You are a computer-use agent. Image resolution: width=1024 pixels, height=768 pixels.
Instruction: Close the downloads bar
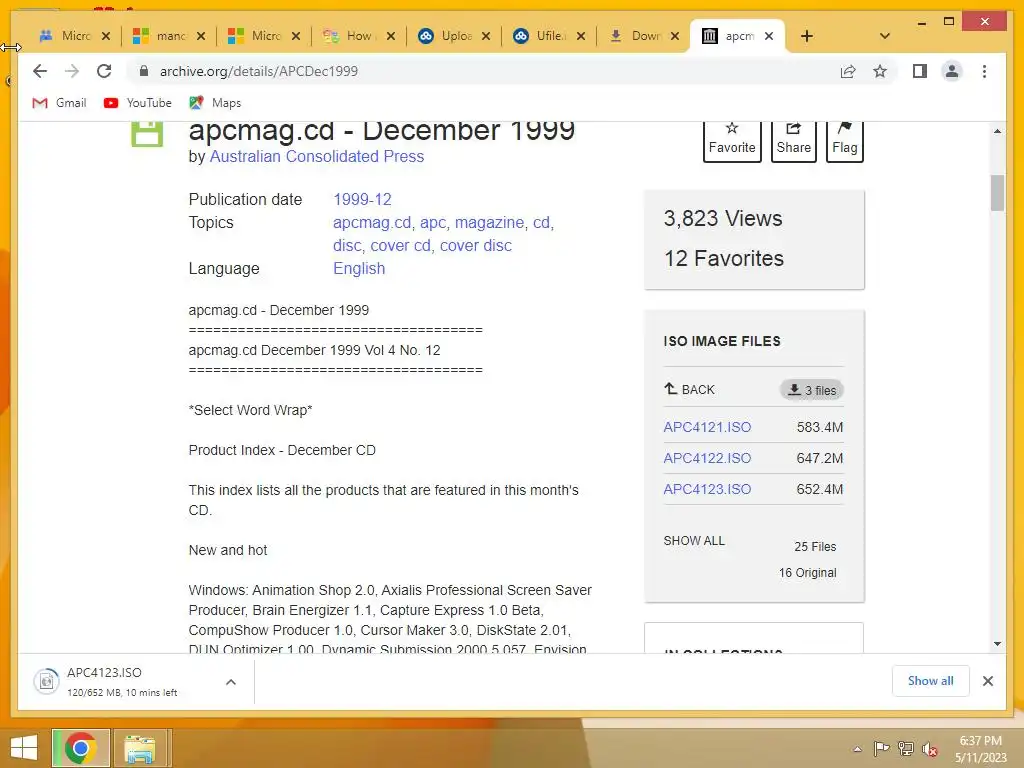(988, 681)
